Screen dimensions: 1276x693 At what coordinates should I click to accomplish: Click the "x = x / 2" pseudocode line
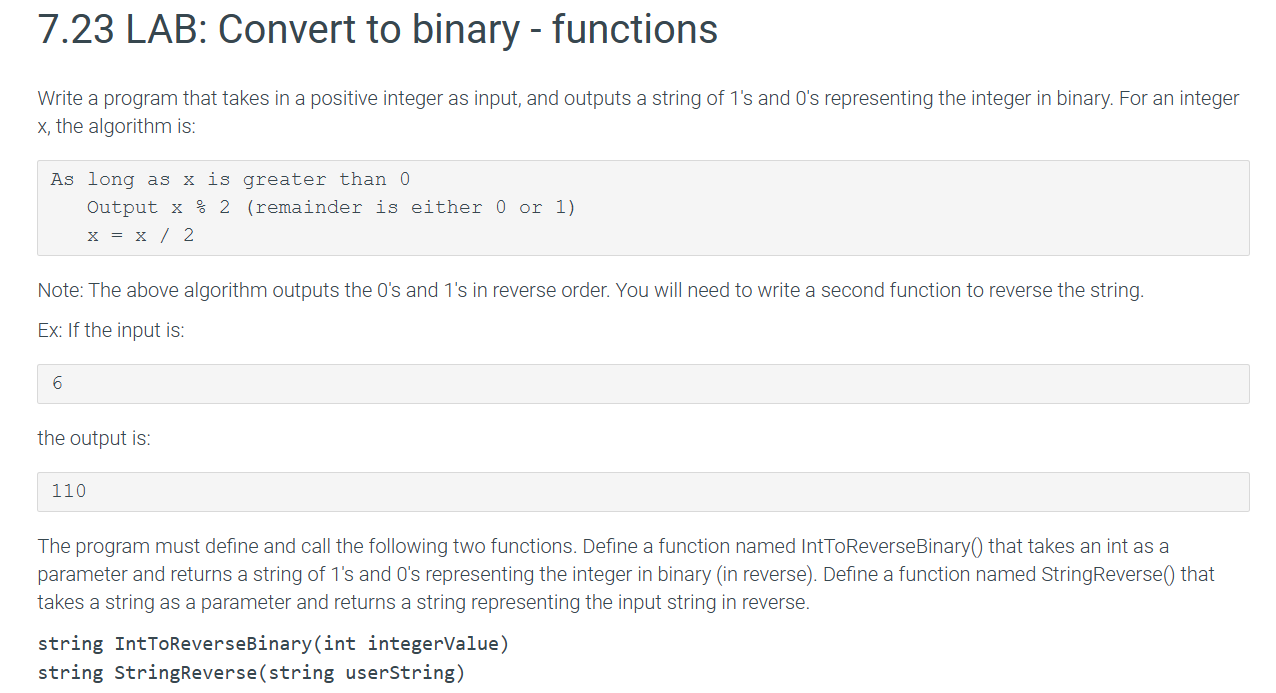(x=141, y=235)
